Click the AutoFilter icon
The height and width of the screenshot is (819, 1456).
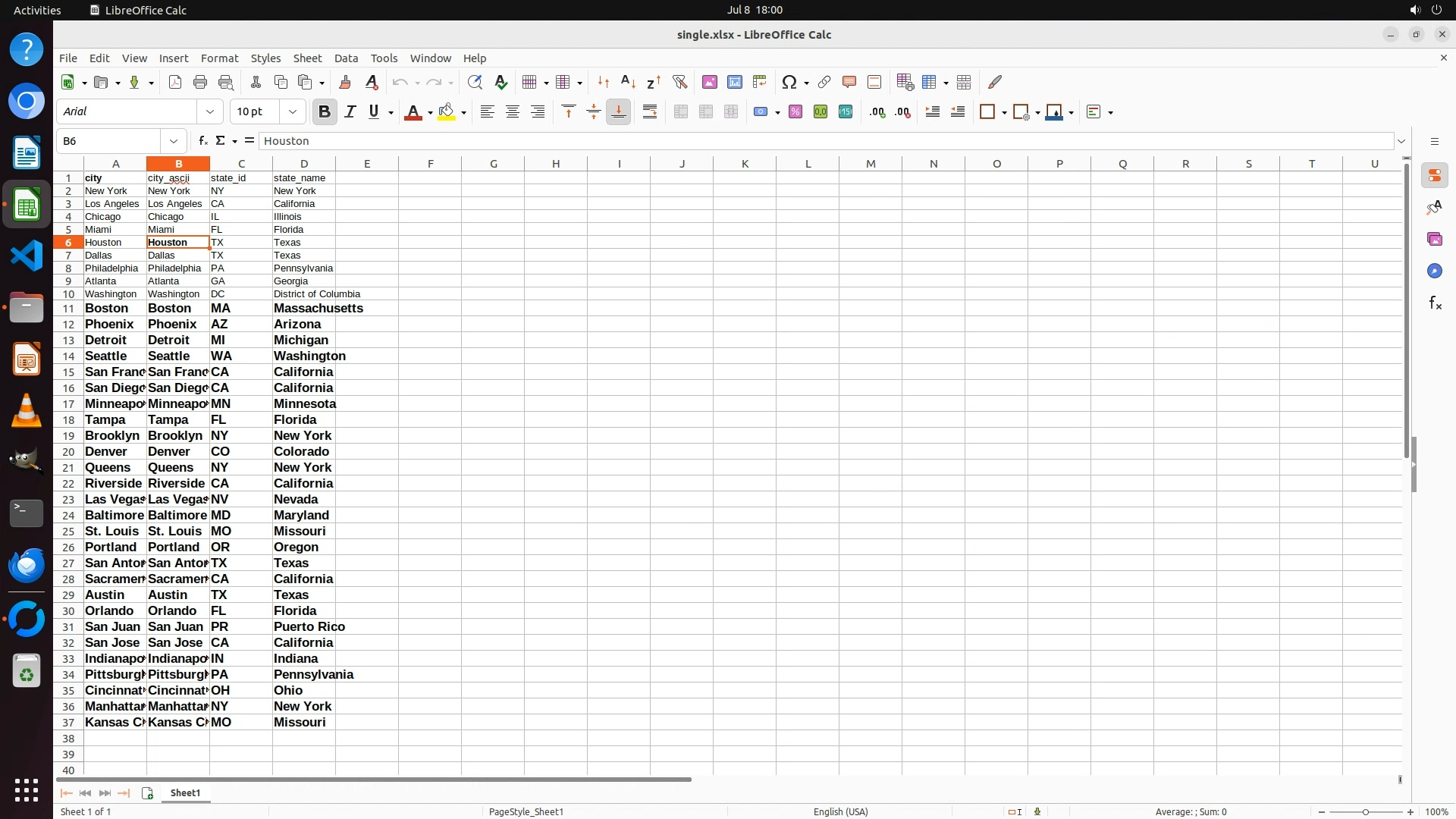[x=679, y=82]
